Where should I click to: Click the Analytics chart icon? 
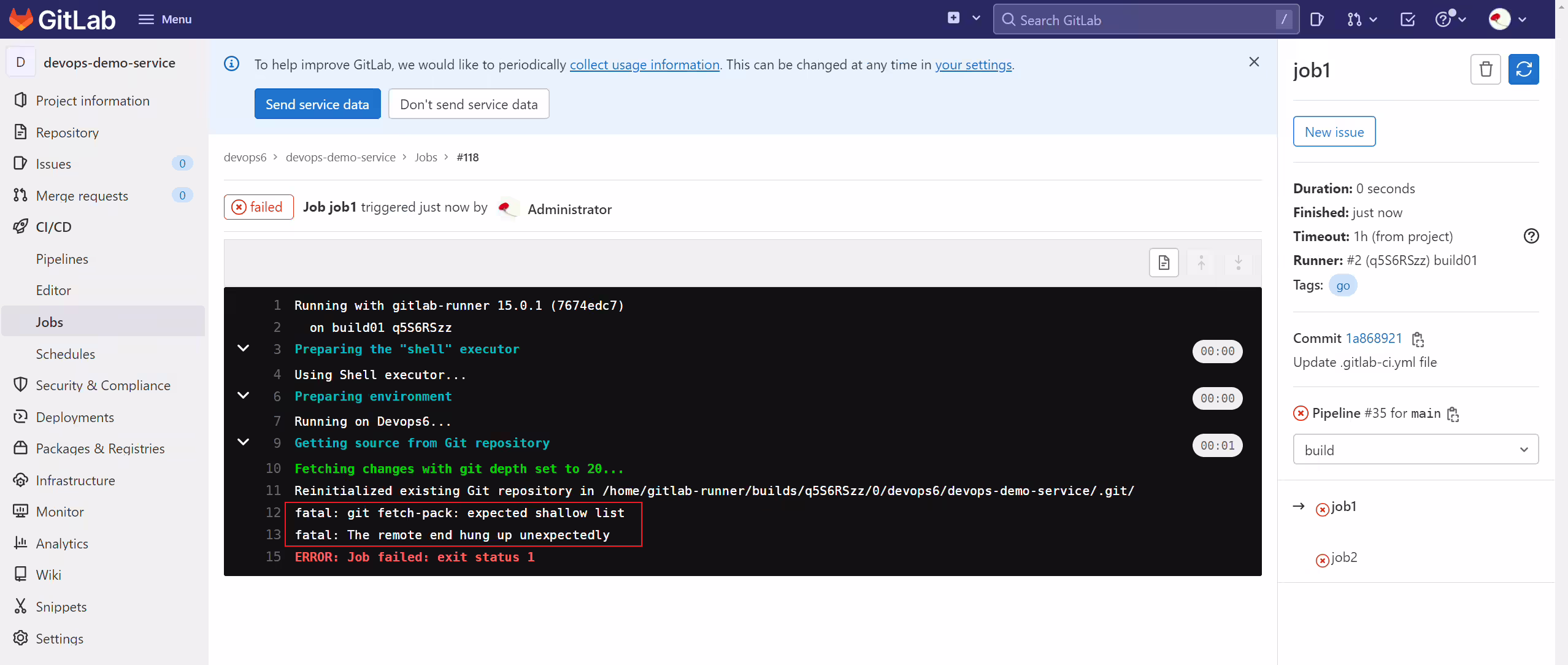point(20,543)
